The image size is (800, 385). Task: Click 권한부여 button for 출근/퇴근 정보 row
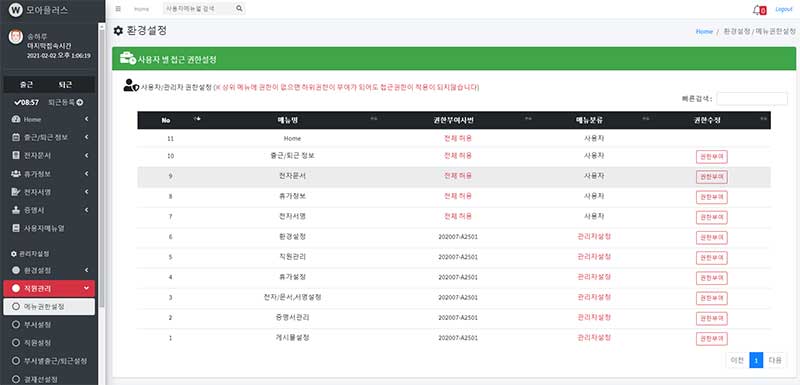pos(712,157)
